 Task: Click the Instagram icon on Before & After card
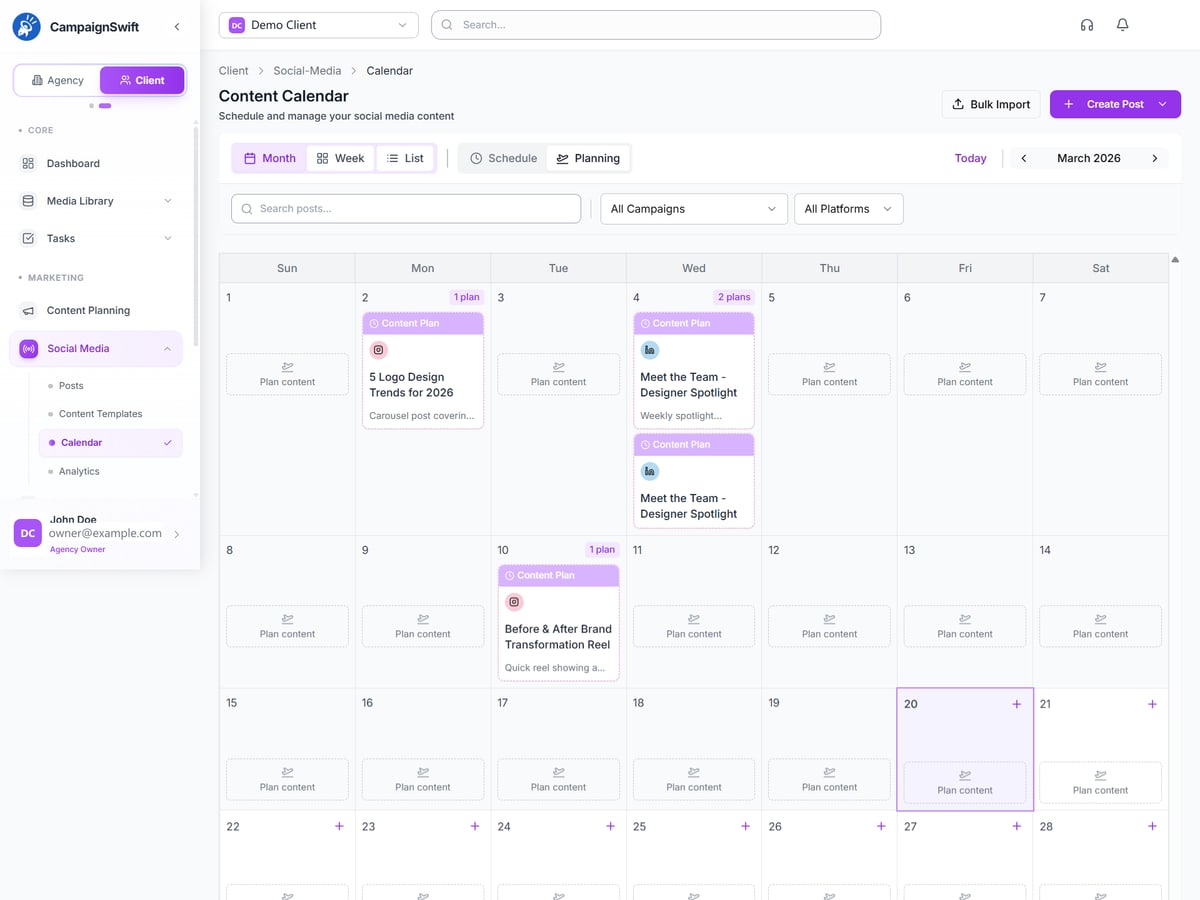(x=514, y=602)
